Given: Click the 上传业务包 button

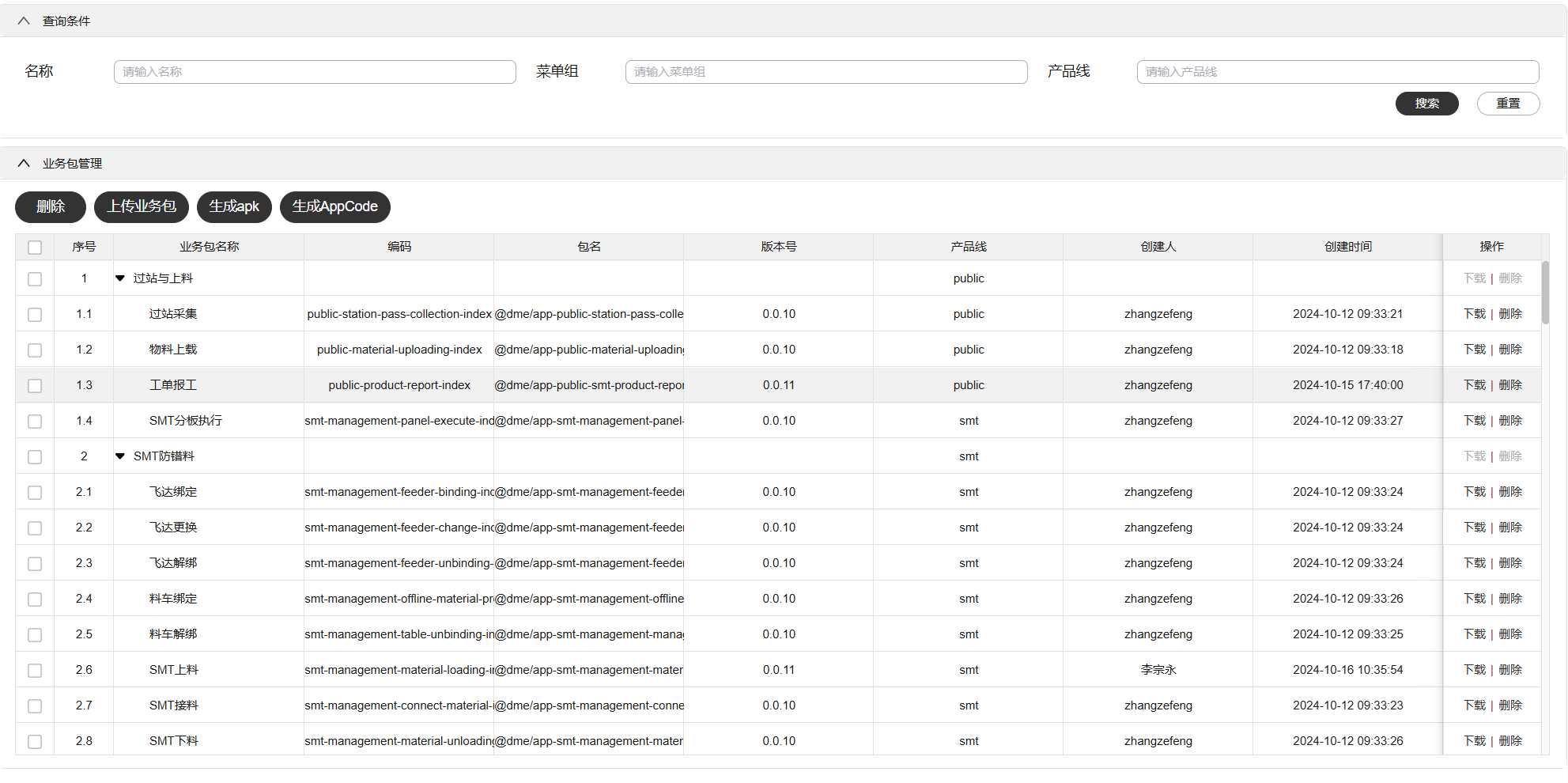Looking at the screenshot, I should click(142, 207).
